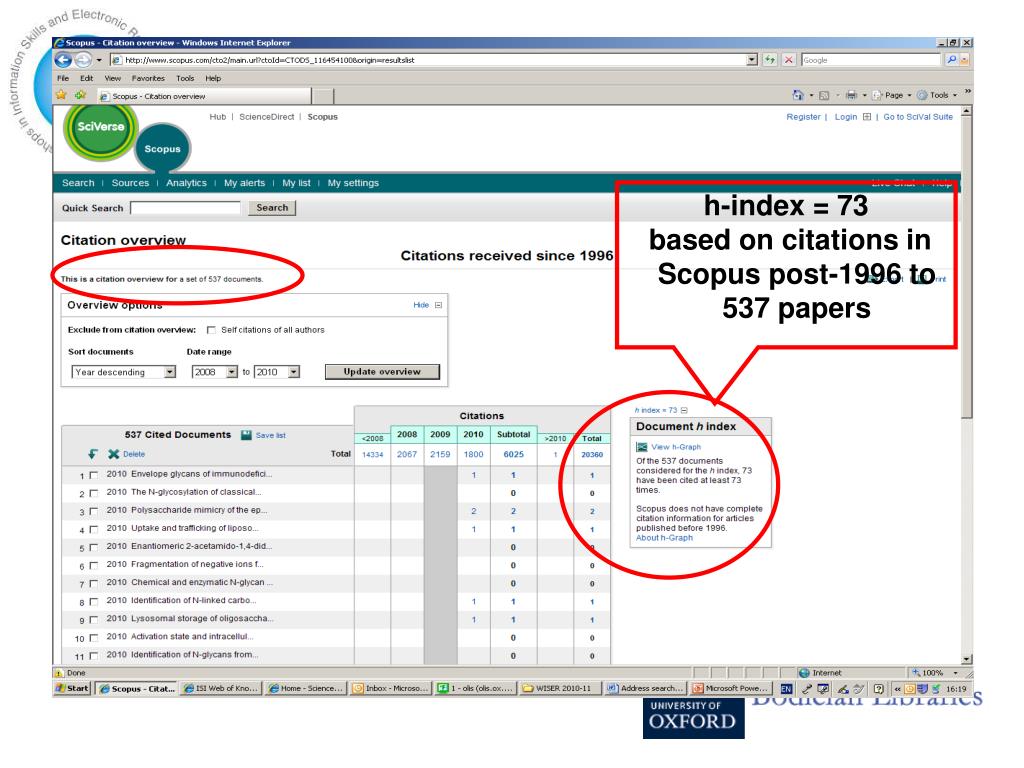This screenshot has height=768, width=1024.
Task: Open Inbox - Microsoft taskbar item
Action: tap(391, 688)
